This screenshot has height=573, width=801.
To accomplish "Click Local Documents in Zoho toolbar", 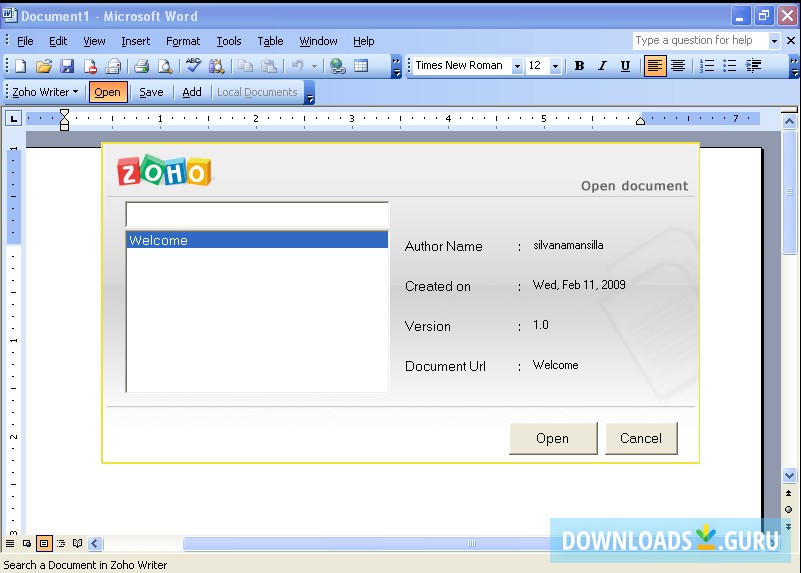I will point(257,92).
